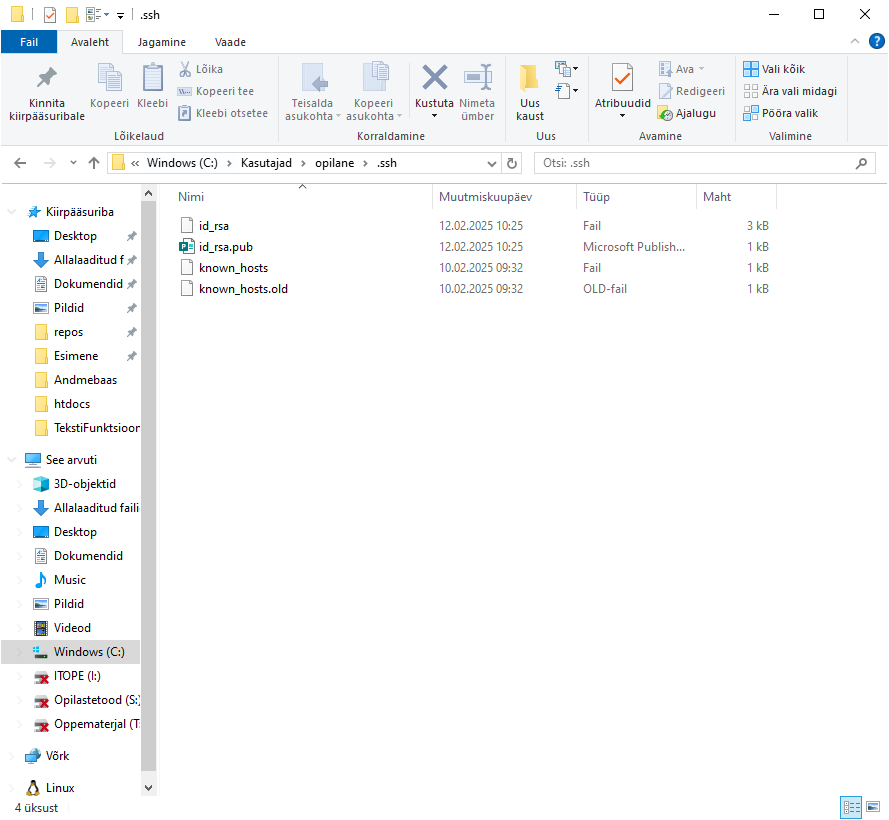Open Atribuudid properties icon

tap(622, 78)
